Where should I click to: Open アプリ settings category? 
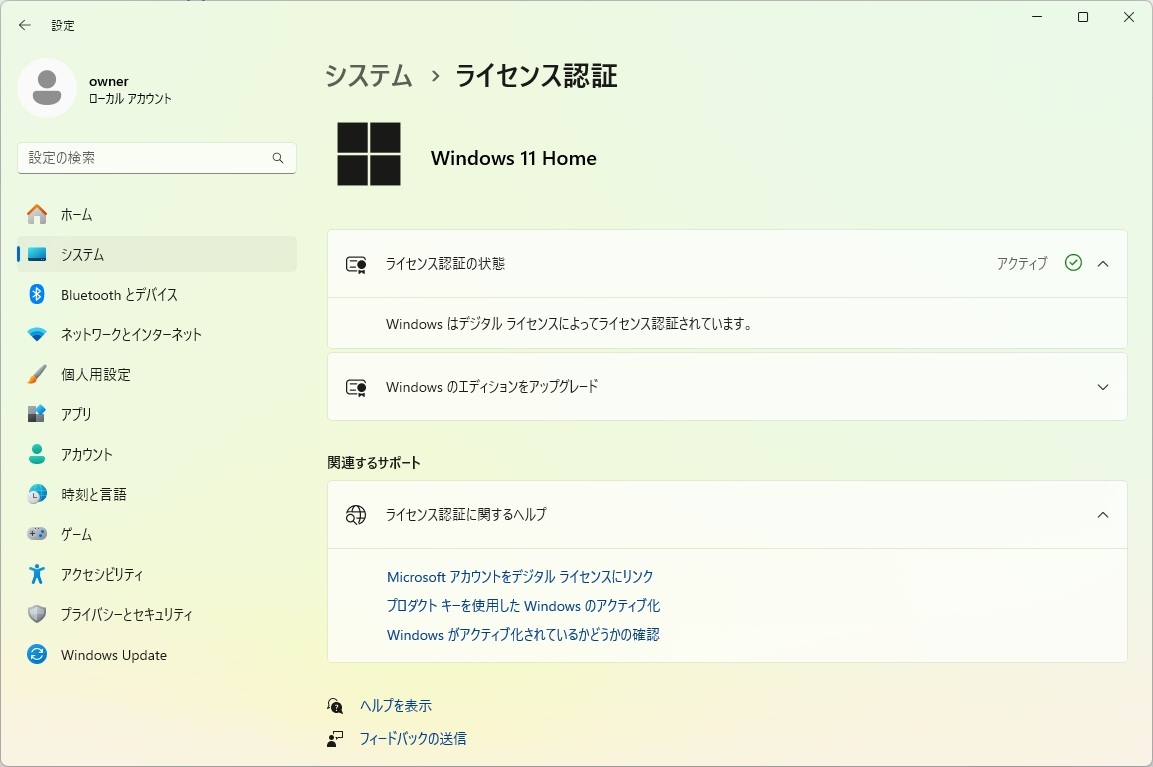coord(157,414)
